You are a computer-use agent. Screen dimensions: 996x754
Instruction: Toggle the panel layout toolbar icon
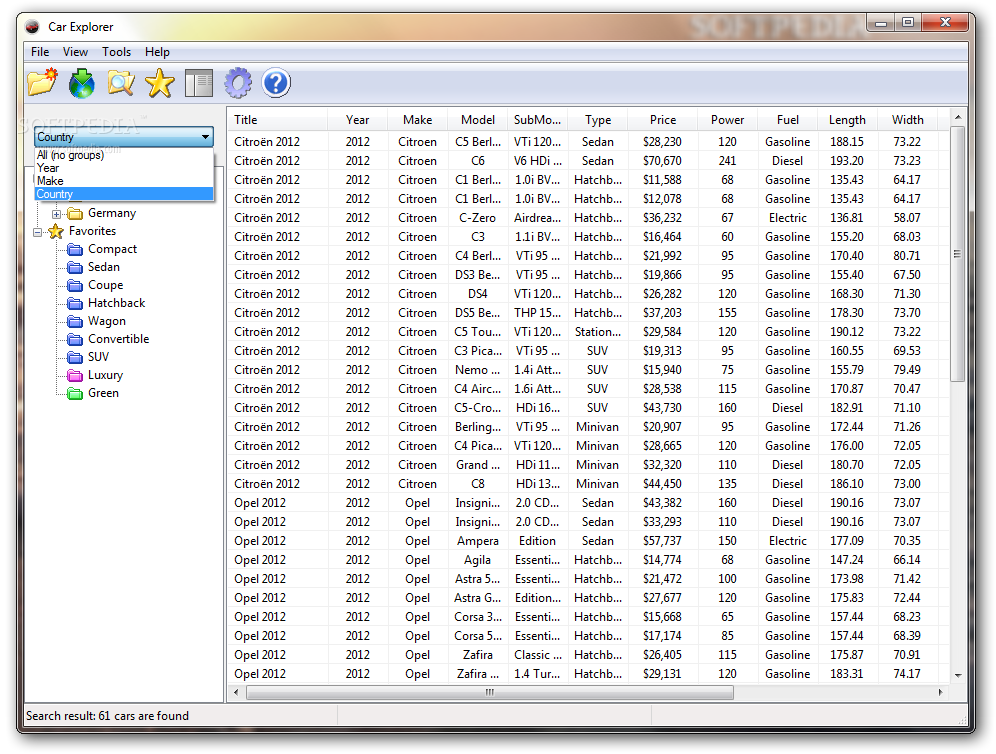click(x=199, y=83)
